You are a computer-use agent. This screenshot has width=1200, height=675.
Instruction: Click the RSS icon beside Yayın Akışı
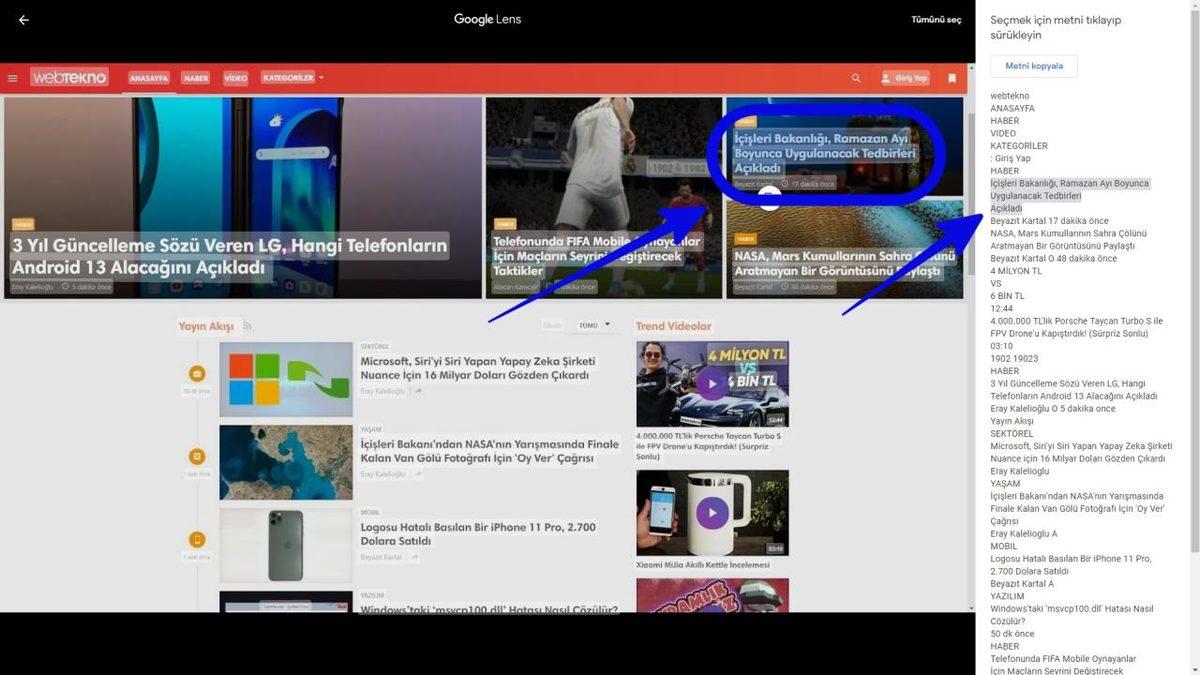pos(247,326)
